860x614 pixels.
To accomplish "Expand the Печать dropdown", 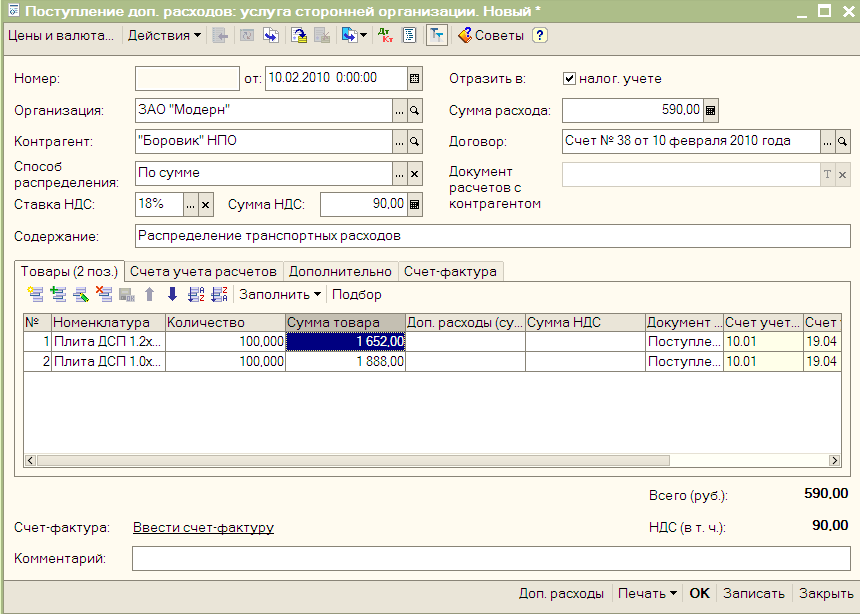I will 647,593.
